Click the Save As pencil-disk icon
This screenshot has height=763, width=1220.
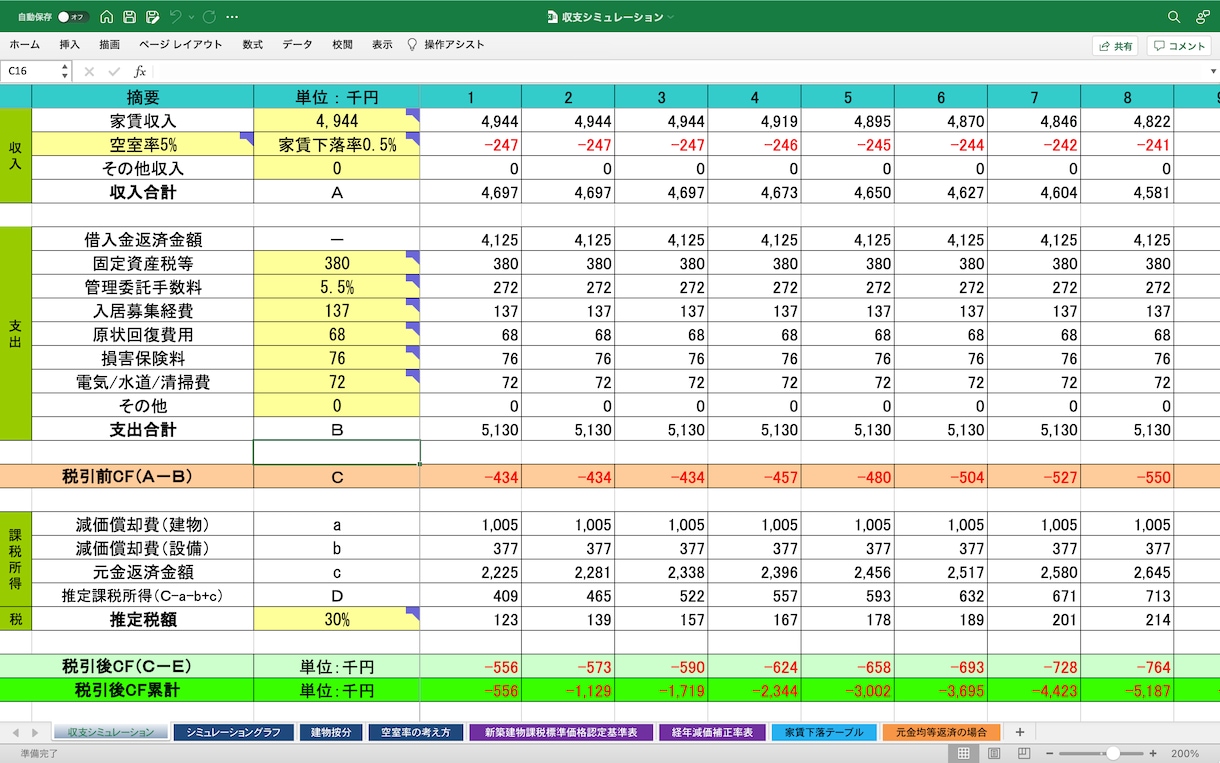[x=153, y=17]
